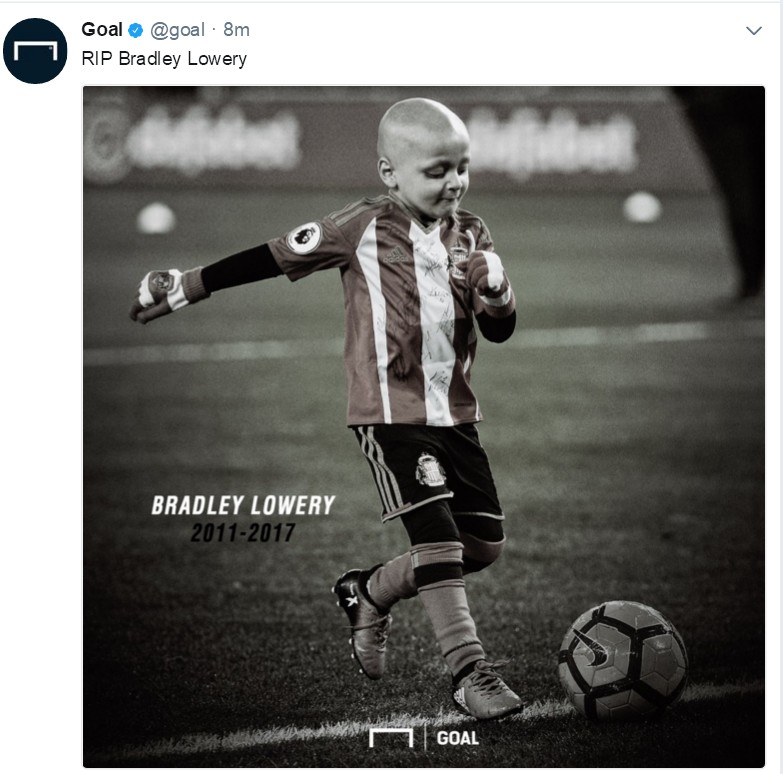783x774 pixels.
Task: Open the Goal display name link
Action: point(102,29)
